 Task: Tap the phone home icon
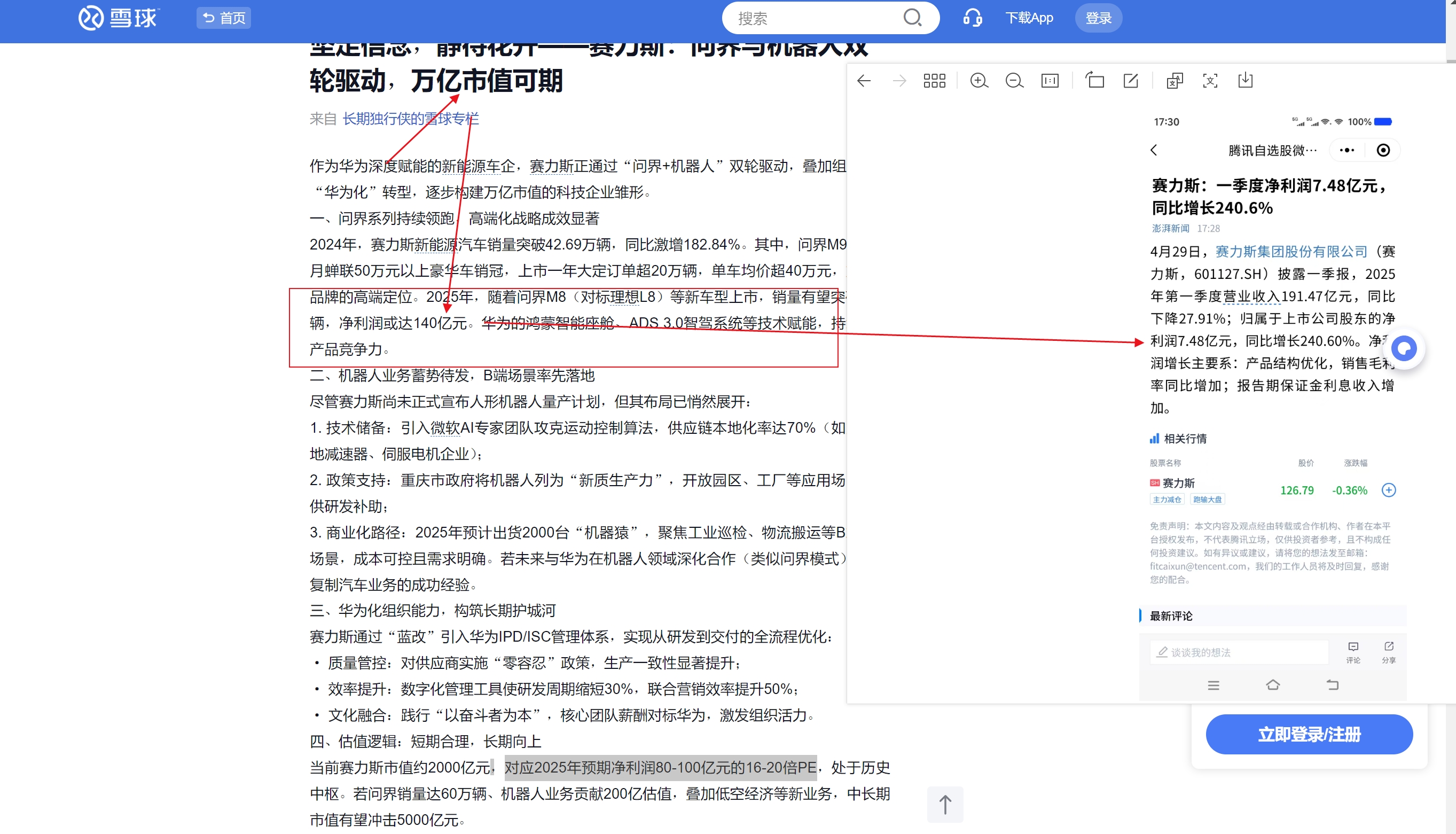[x=1273, y=684]
